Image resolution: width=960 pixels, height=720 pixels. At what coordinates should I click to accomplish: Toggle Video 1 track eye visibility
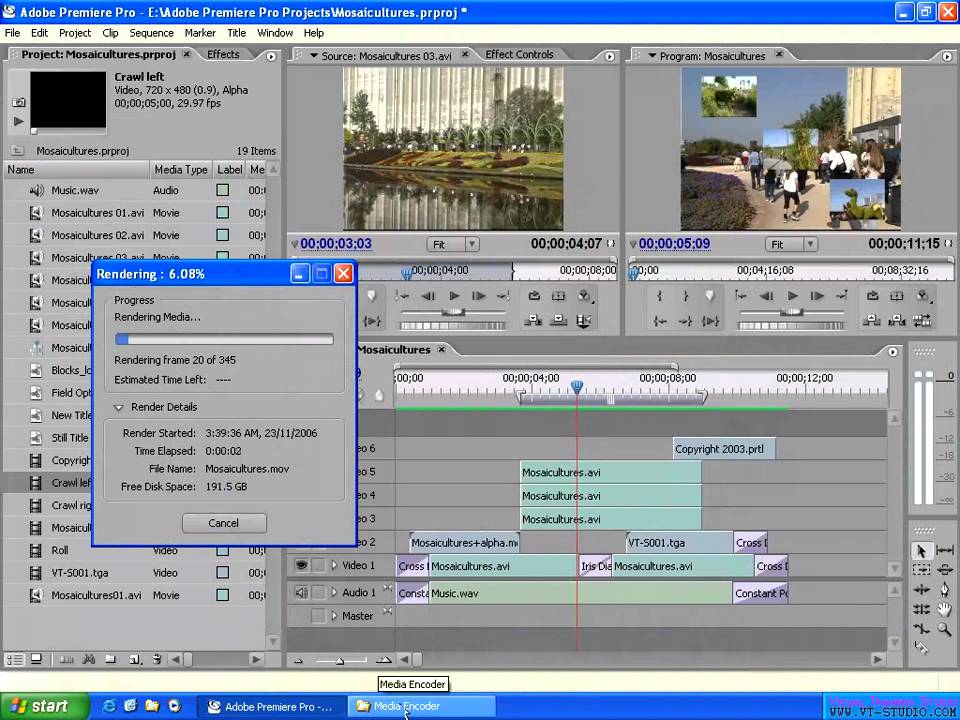point(301,565)
